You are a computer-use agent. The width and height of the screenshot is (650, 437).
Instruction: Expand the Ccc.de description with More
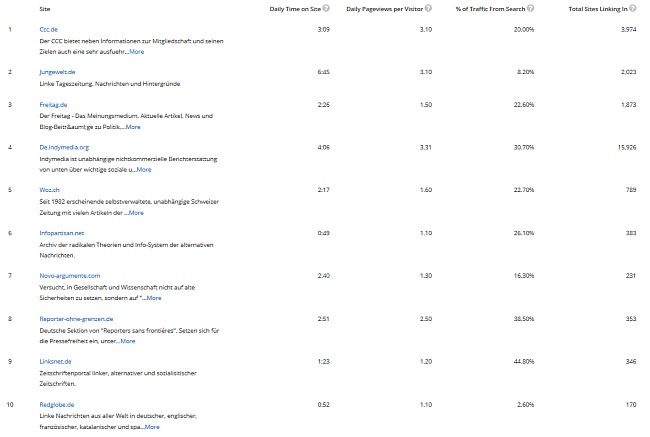136,50
